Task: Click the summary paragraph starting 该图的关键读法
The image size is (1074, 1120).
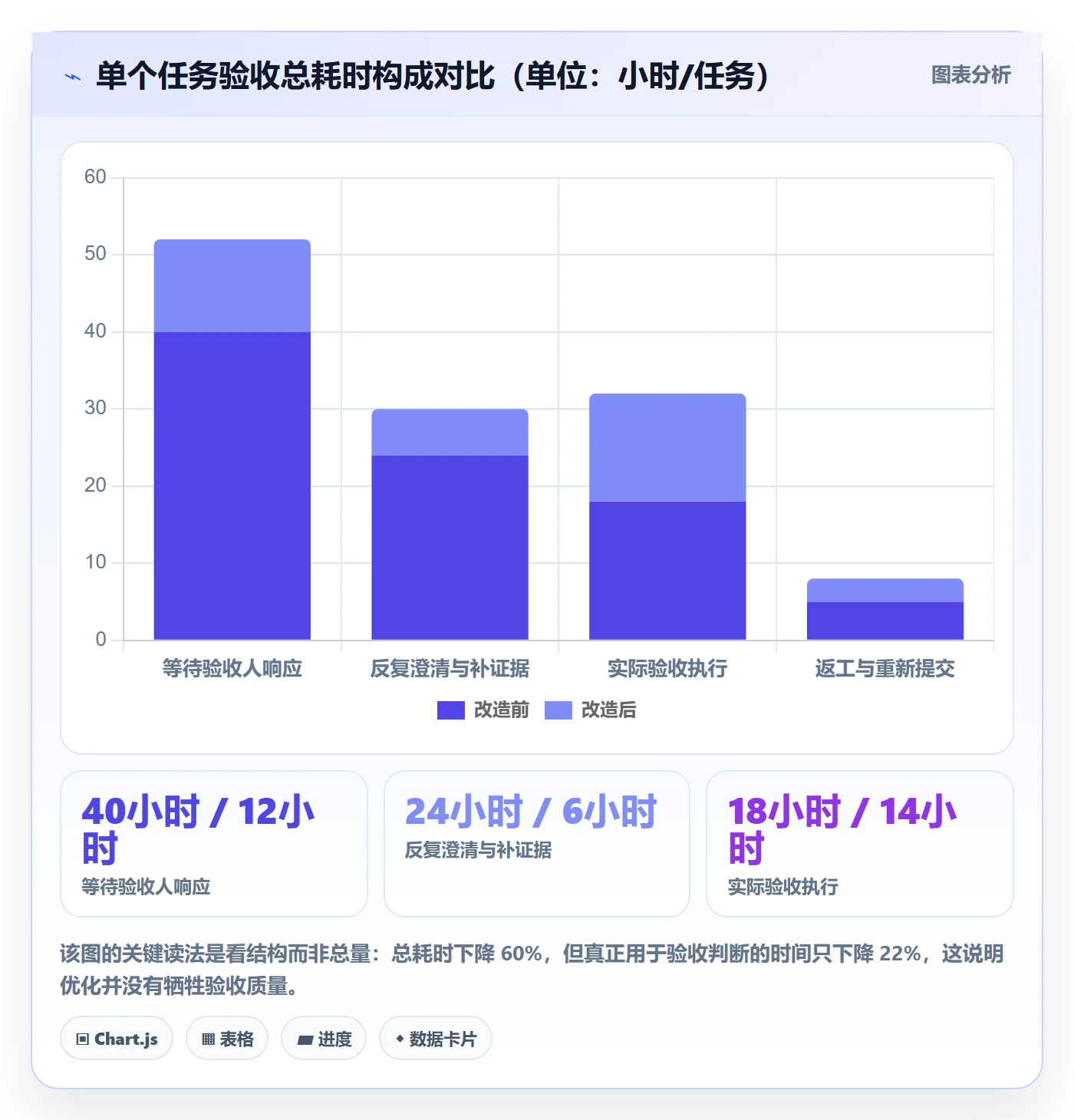Action: [532, 970]
